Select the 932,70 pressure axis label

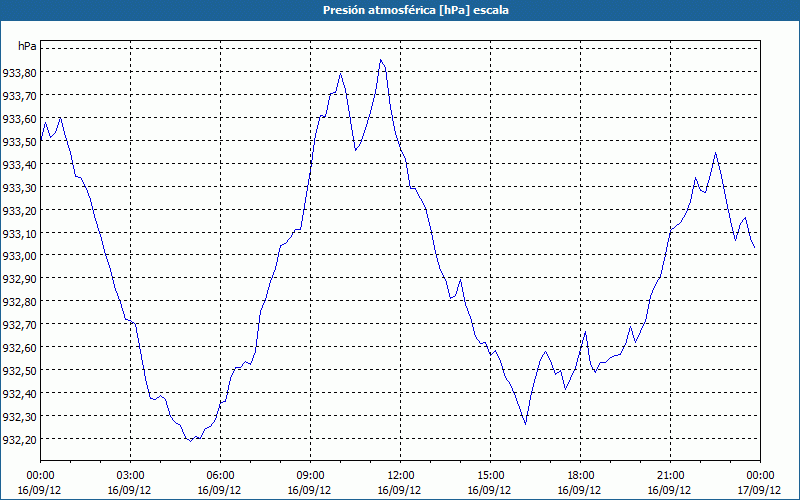click(19, 324)
